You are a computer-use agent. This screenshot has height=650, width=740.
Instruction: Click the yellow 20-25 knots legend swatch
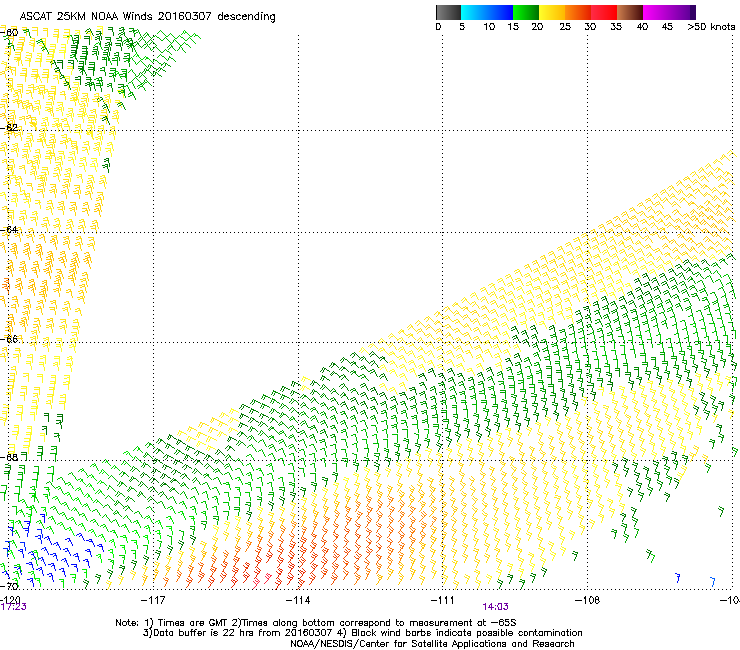click(552, 12)
